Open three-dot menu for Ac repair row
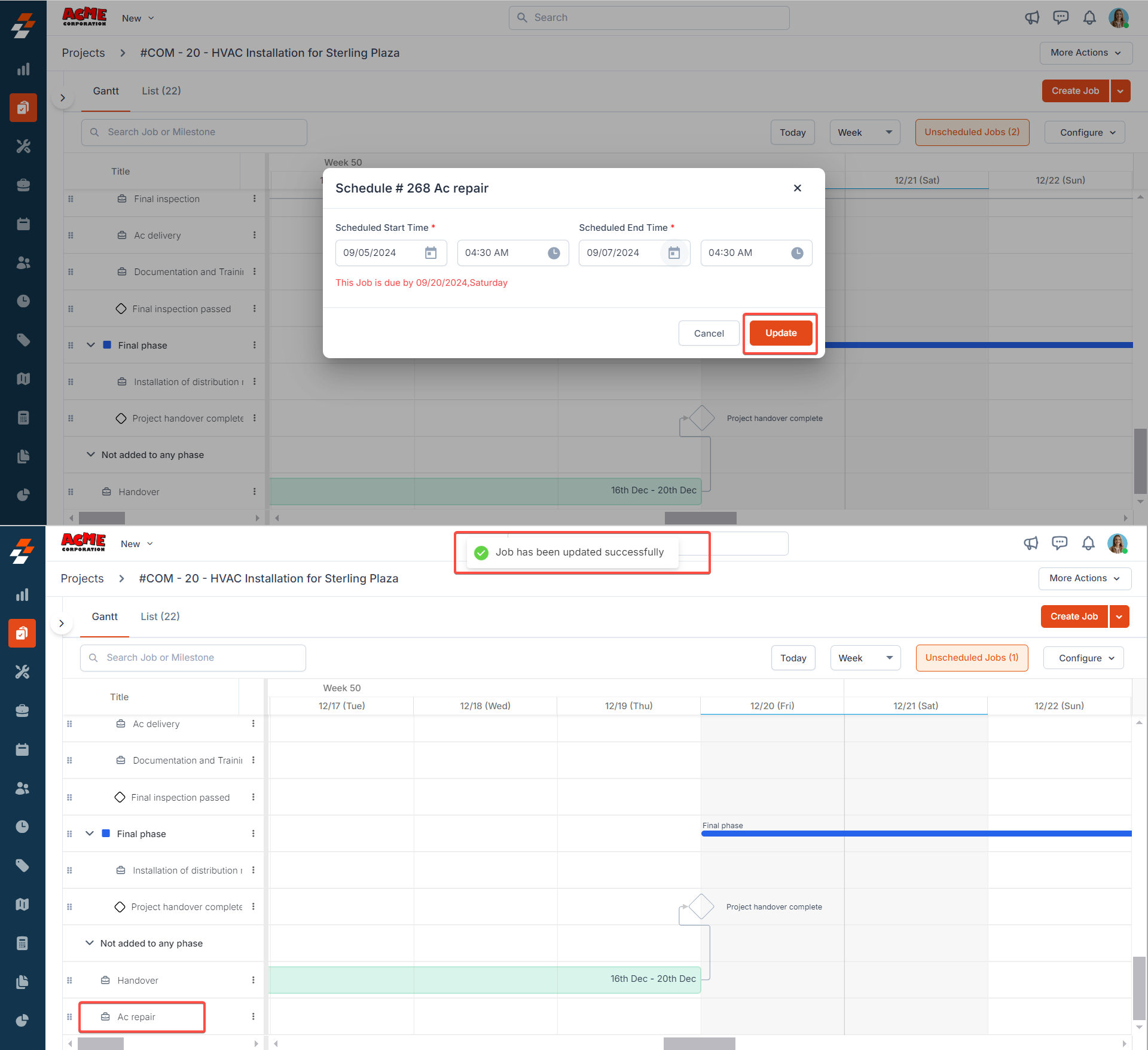The width and height of the screenshot is (1148, 1050). pos(253,1017)
